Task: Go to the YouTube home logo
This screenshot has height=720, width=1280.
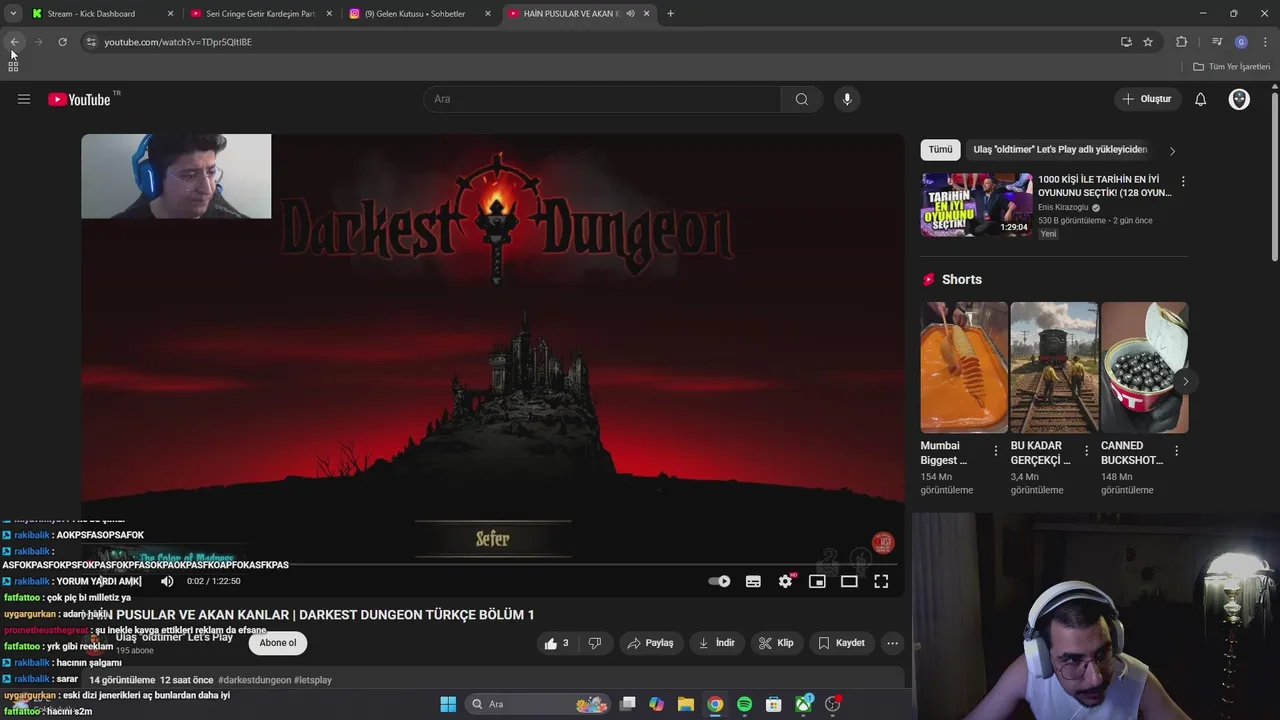Action: (x=79, y=99)
